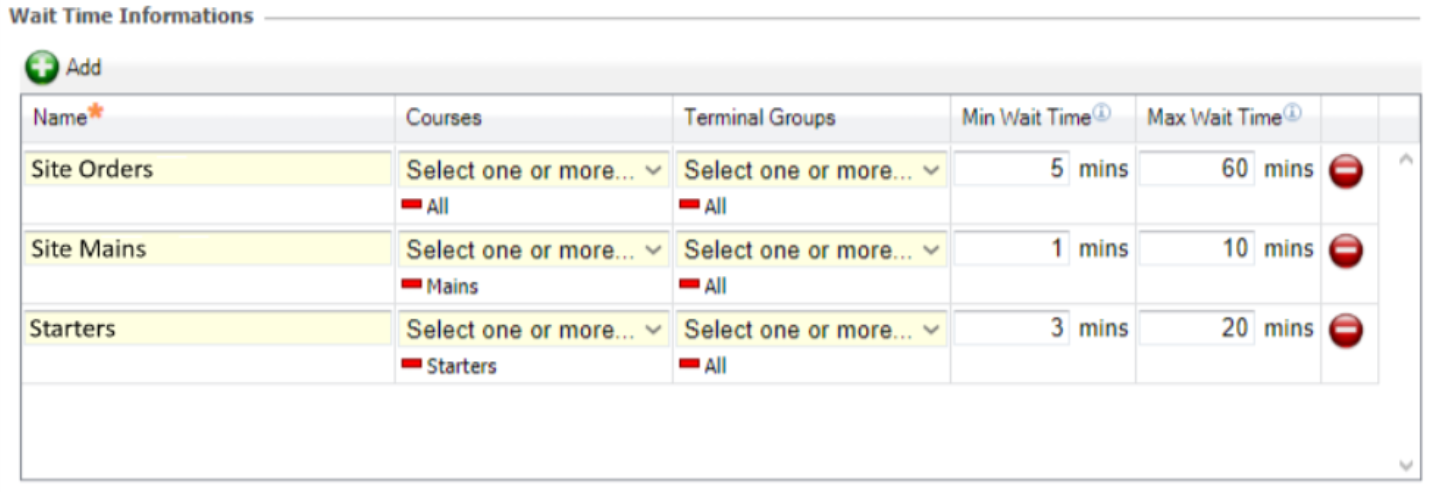Click the Terminal Groups column header
1430x492 pixels.
759,118
